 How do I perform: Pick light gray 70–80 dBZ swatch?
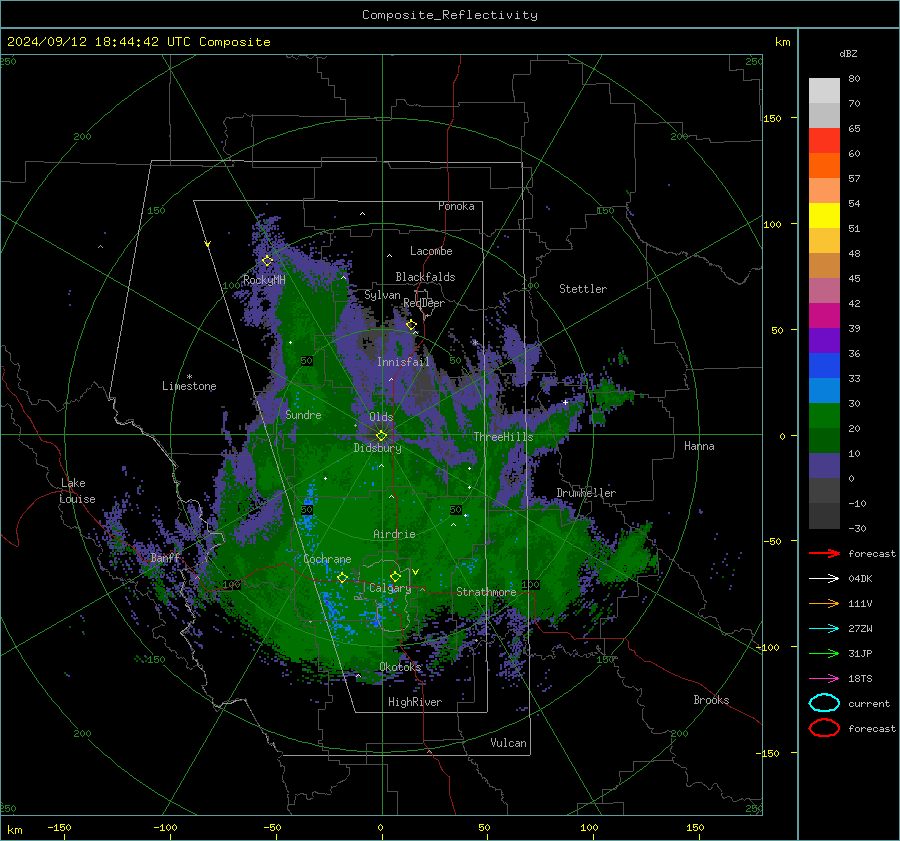tap(824, 91)
